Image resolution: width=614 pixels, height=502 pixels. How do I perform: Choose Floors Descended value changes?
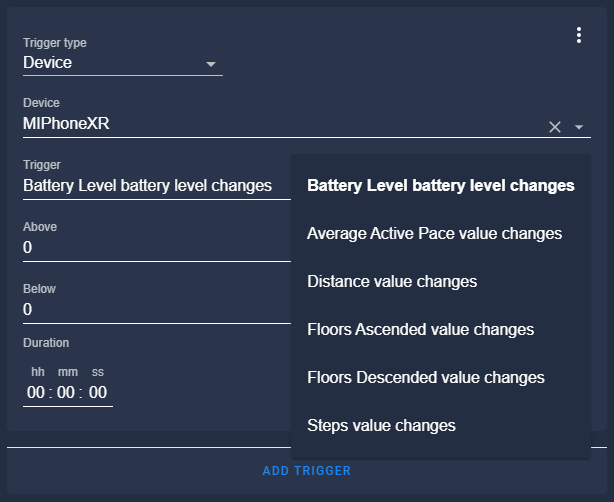425,377
